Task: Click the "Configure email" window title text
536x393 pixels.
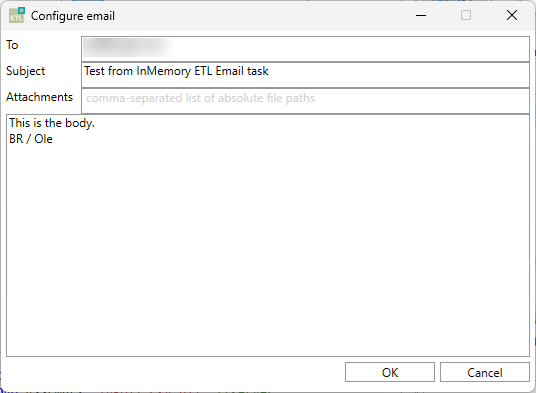Action: tap(73, 16)
